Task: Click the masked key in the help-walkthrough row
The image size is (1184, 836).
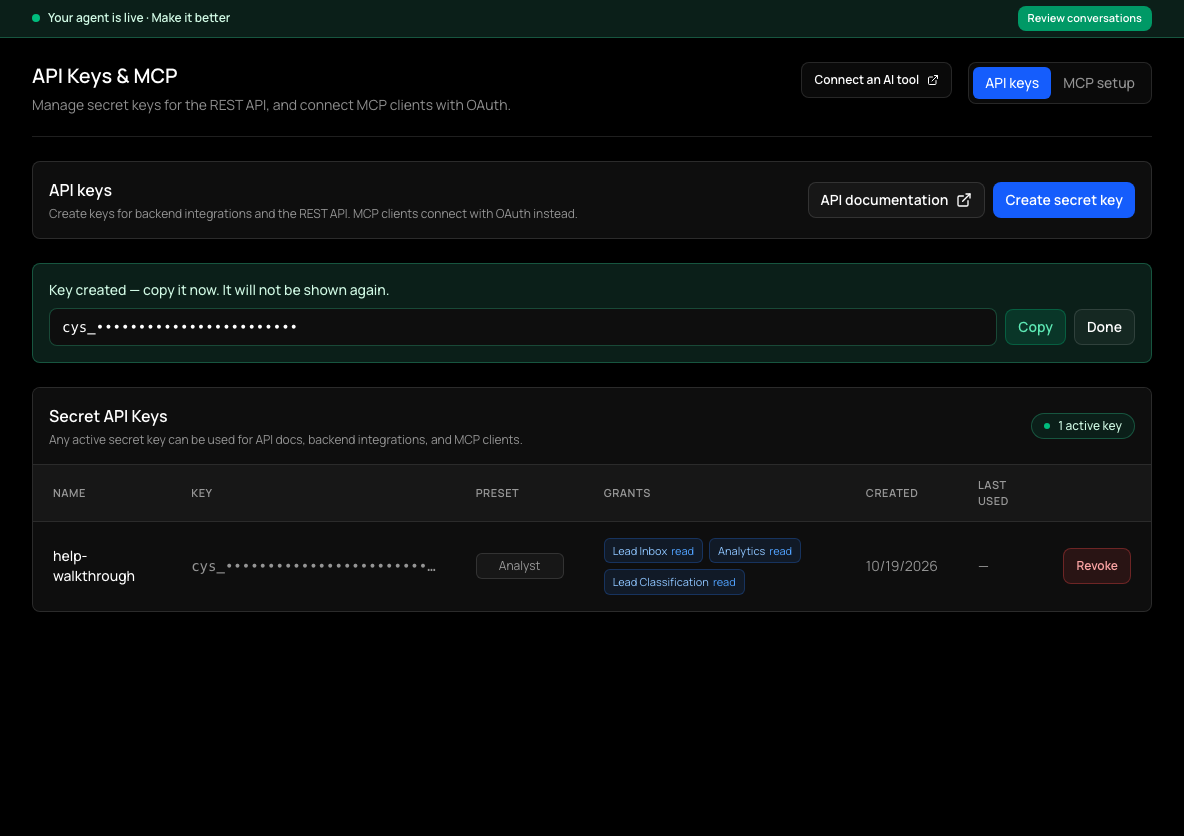Action: 313,566
